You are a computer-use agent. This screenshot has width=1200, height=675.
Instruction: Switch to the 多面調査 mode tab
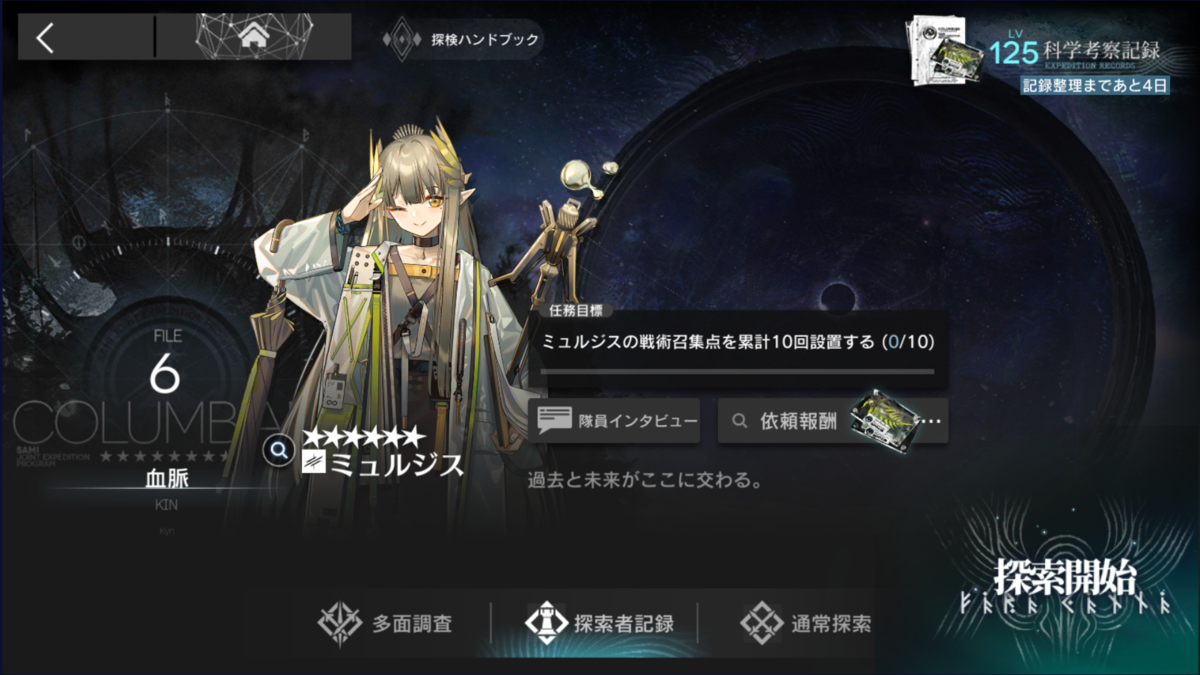[384, 624]
